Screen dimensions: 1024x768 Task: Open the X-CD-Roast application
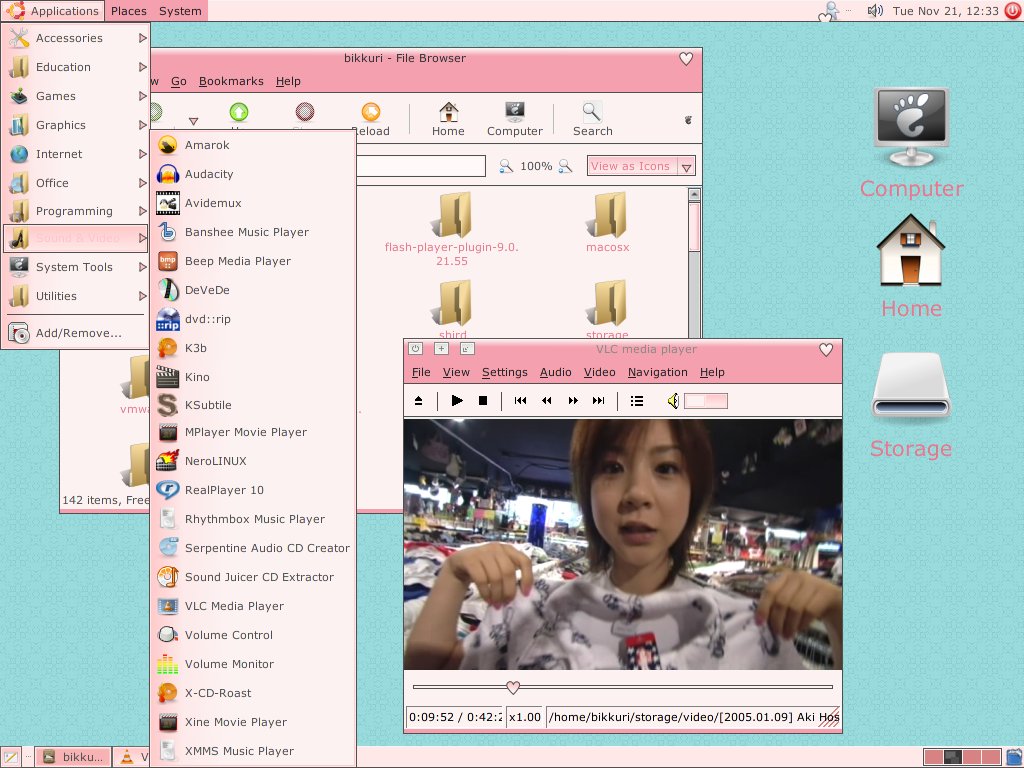tap(253, 693)
